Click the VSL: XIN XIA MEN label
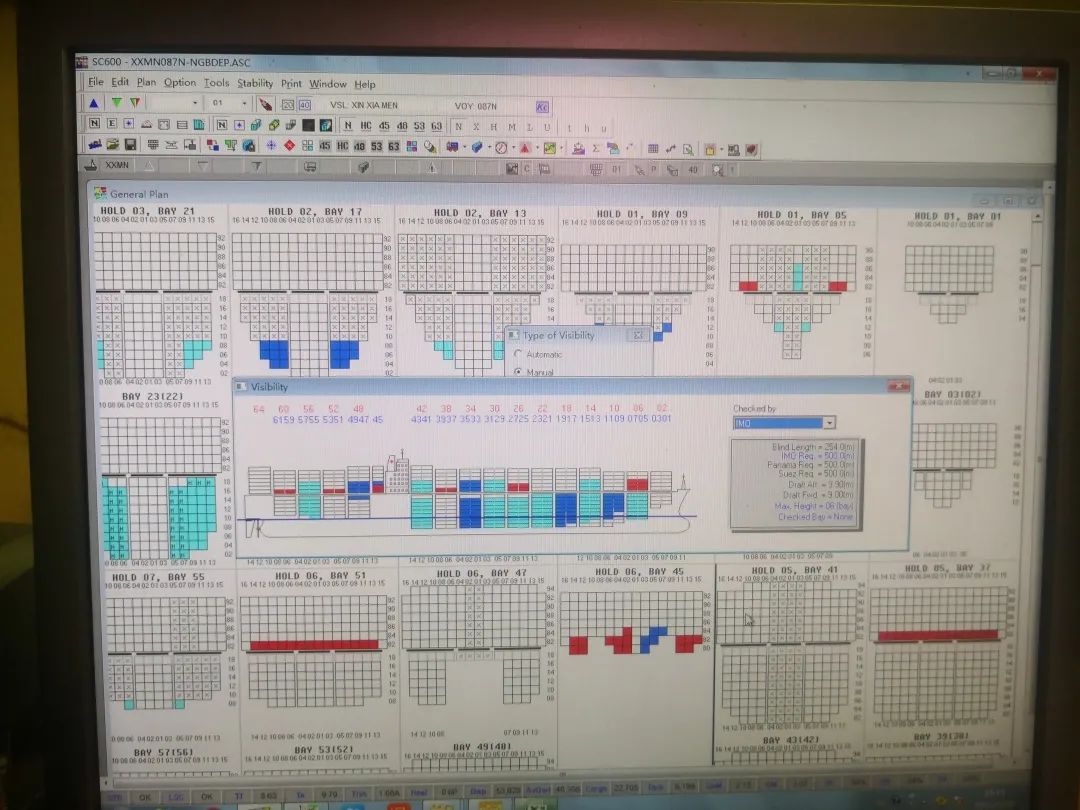The image size is (1080, 810). pyautogui.click(x=364, y=105)
